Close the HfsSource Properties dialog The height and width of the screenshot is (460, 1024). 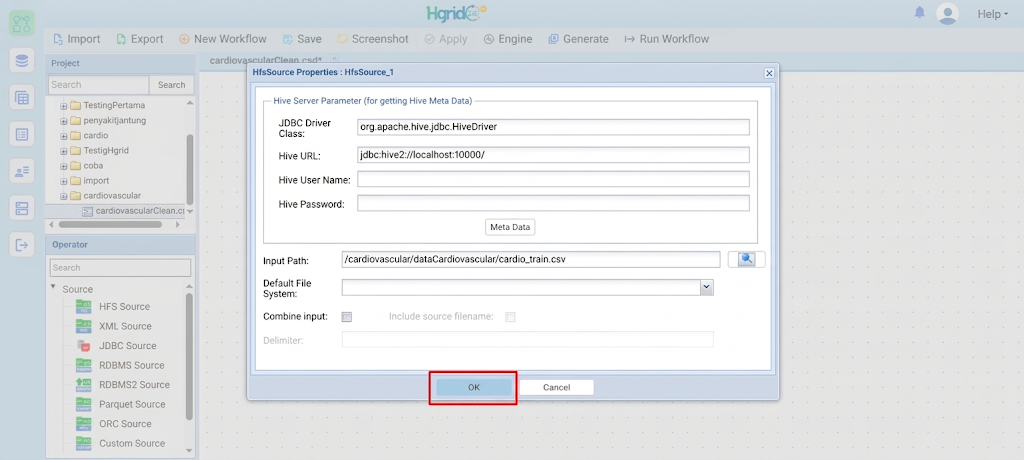769,73
